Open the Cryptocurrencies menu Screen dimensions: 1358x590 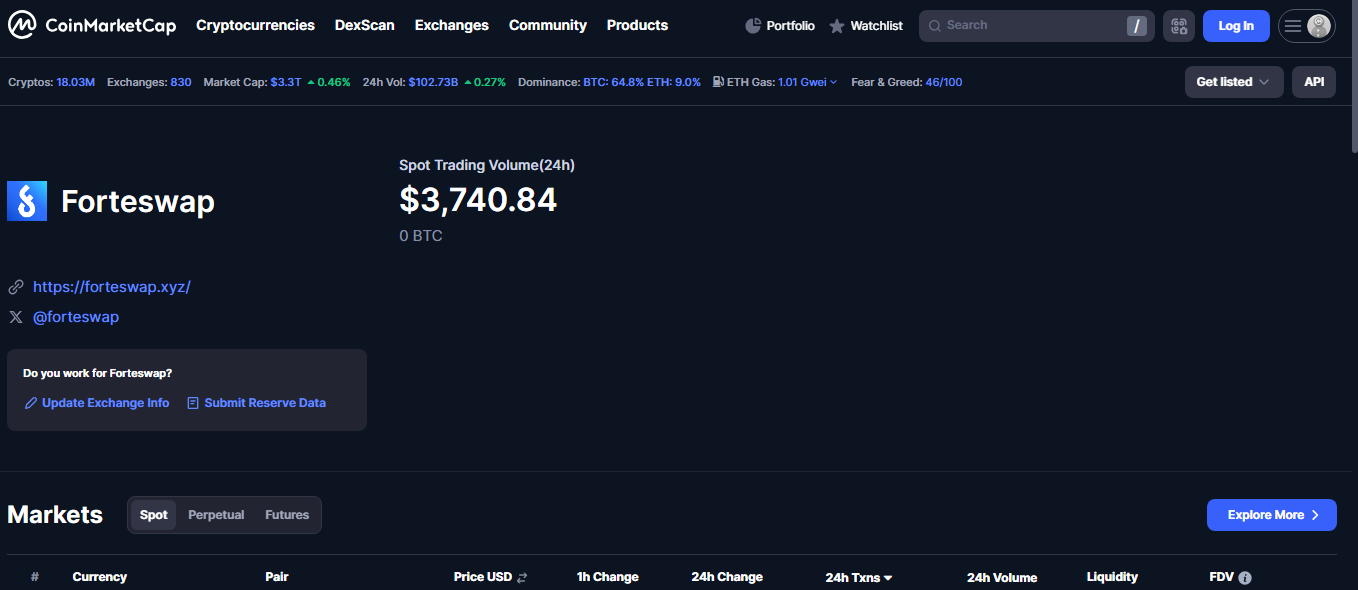point(255,25)
